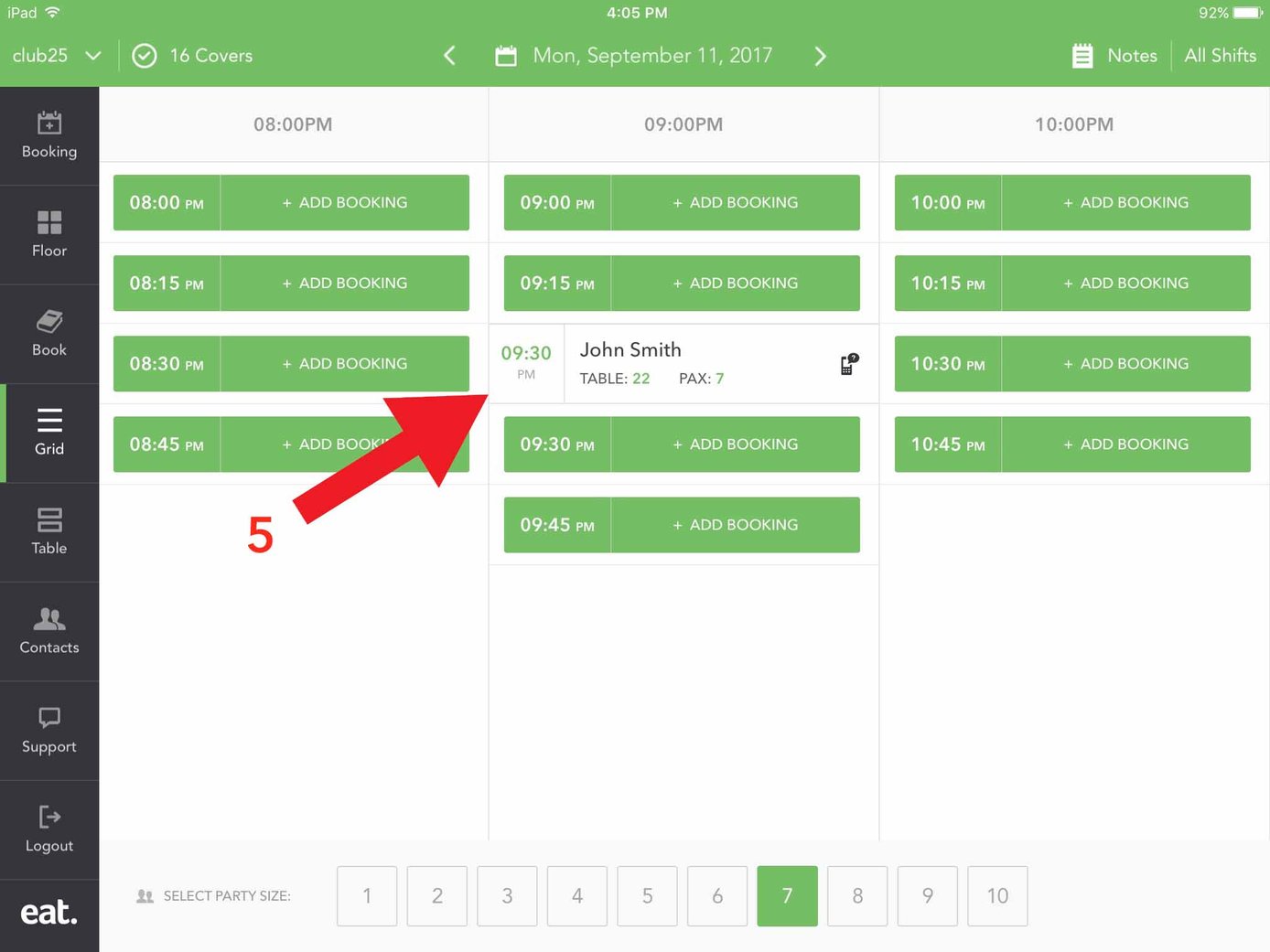
Task: Open the club25 venue dropdown
Action: [57, 55]
